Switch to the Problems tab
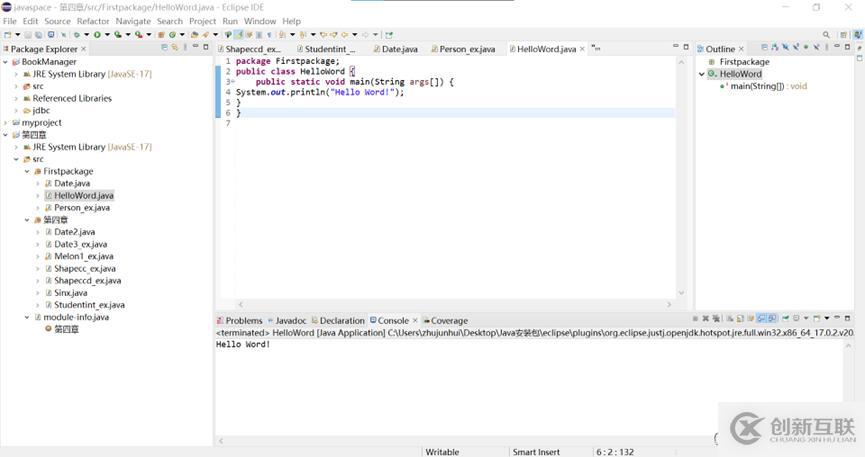Viewport: 865px width, 457px height. point(243,321)
